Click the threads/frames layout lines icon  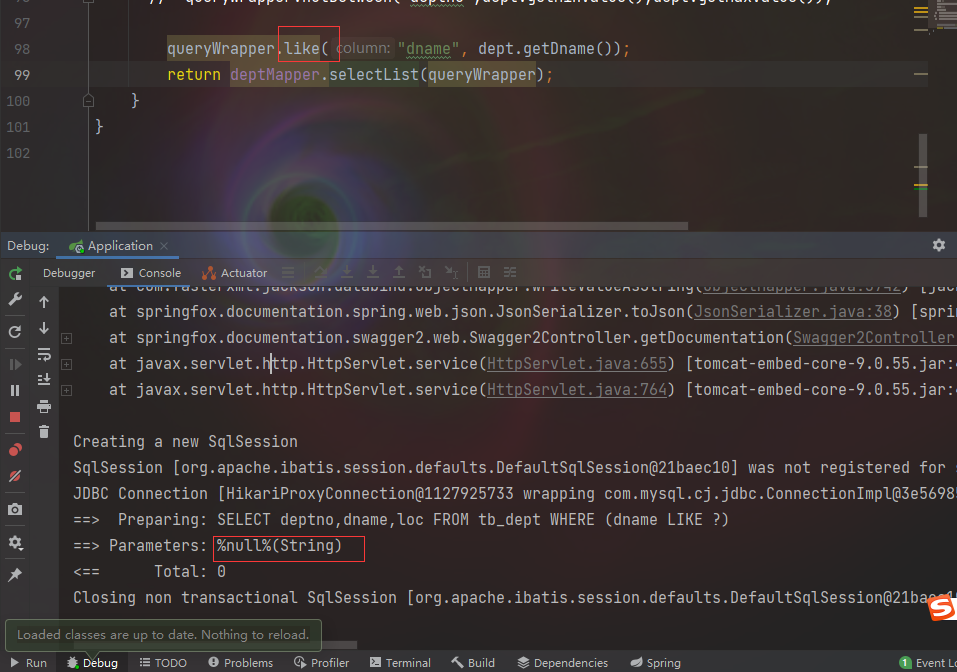(288, 272)
